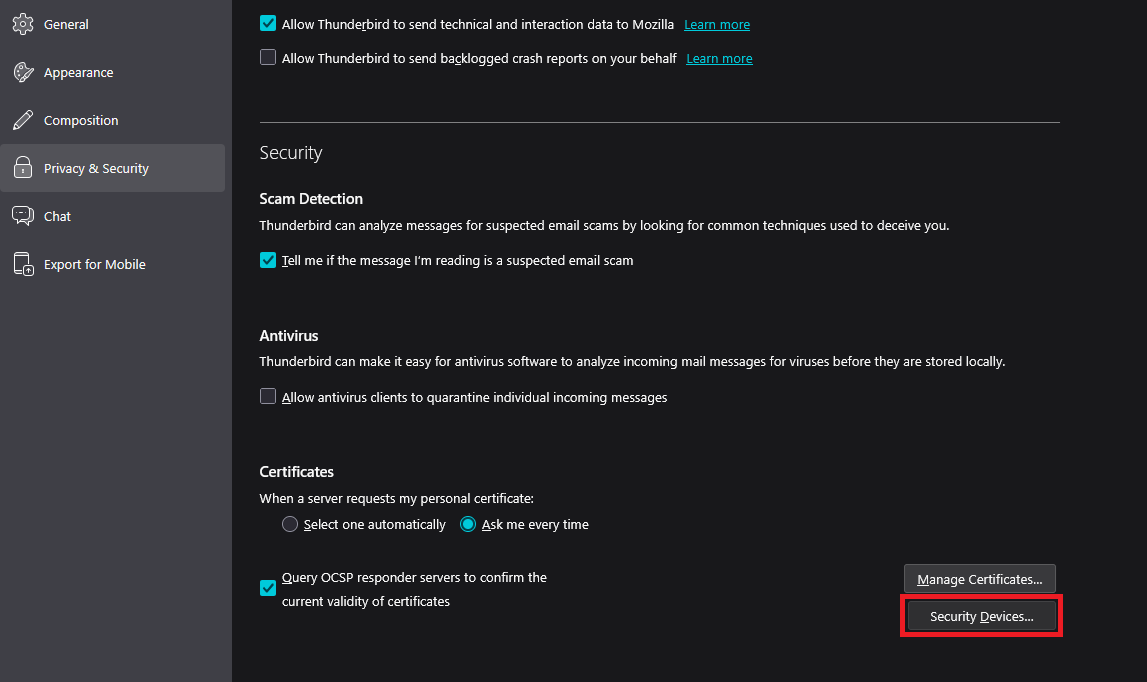Image resolution: width=1147 pixels, height=682 pixels.
Task: Open Learn more link for technical data
Action: coord(716,24)
